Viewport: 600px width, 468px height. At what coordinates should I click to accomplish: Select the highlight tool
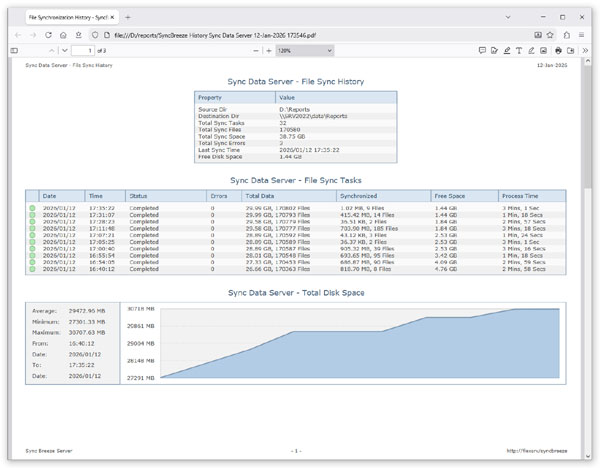[507, 51]
